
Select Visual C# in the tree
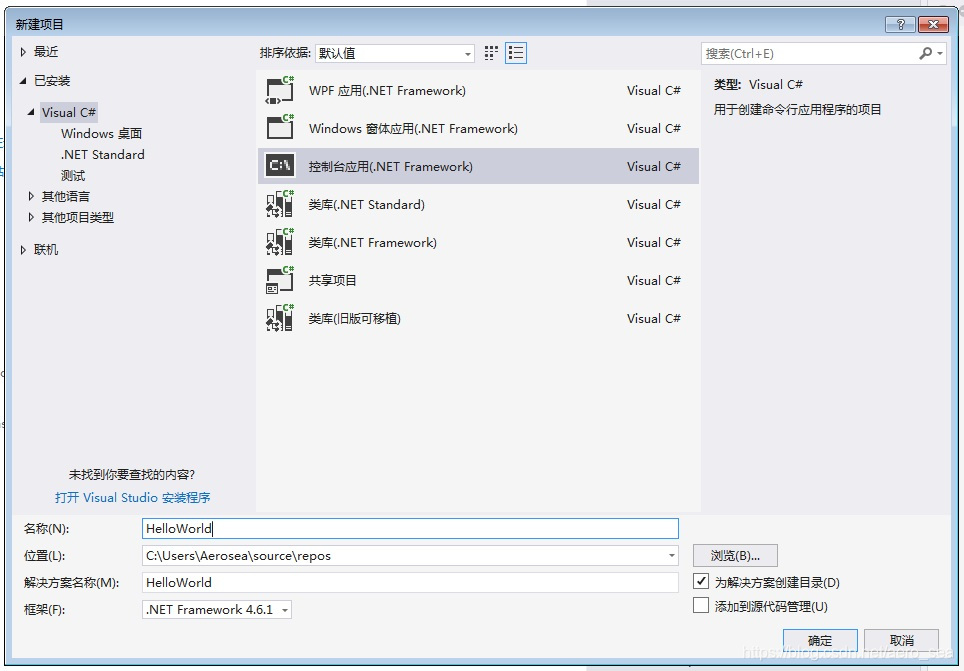(69, 112)
